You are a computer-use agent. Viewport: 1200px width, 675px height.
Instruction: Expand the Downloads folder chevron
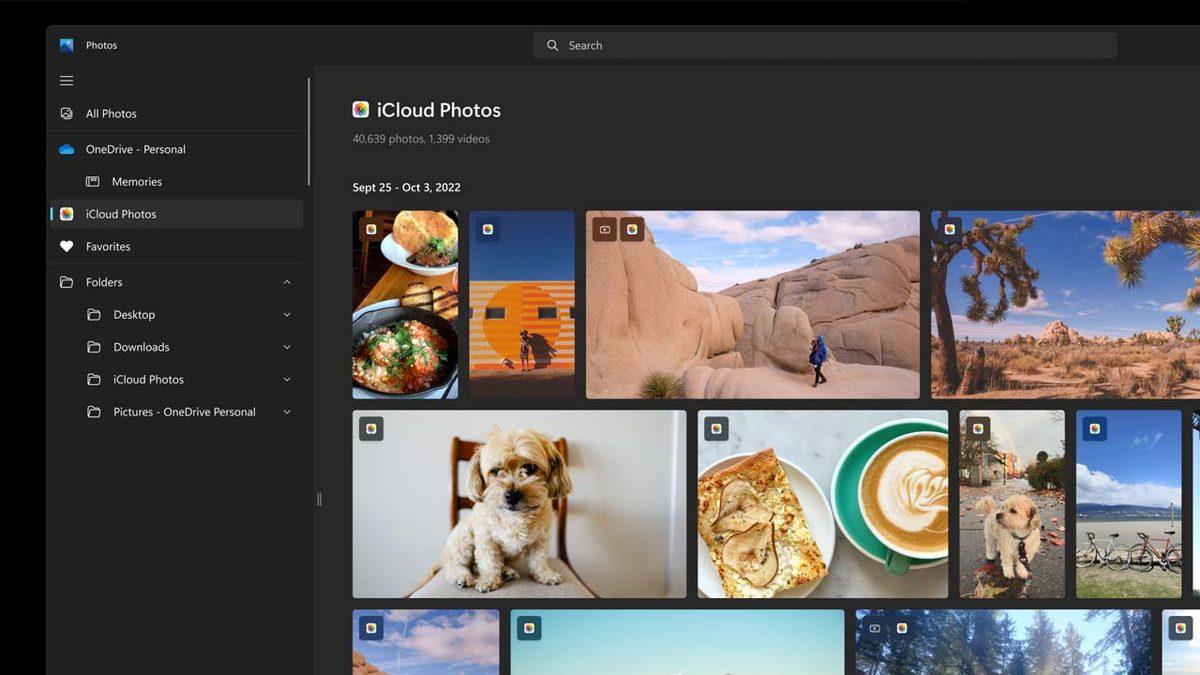click(287, 347)
